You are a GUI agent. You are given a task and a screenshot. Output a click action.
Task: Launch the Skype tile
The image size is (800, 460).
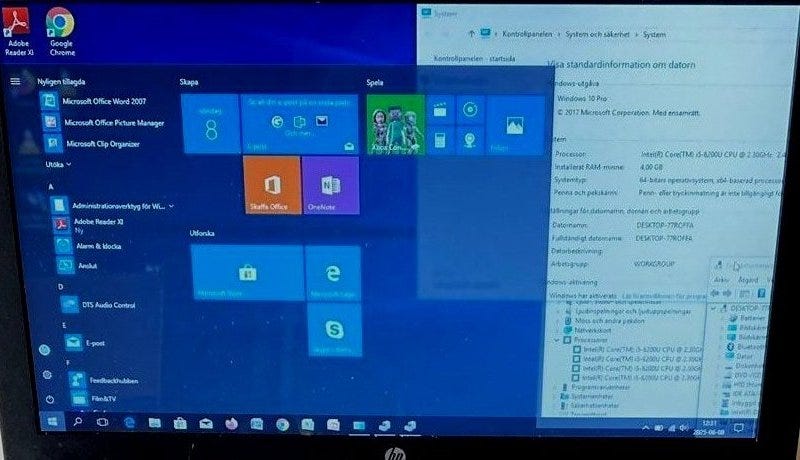coord(335,329)
